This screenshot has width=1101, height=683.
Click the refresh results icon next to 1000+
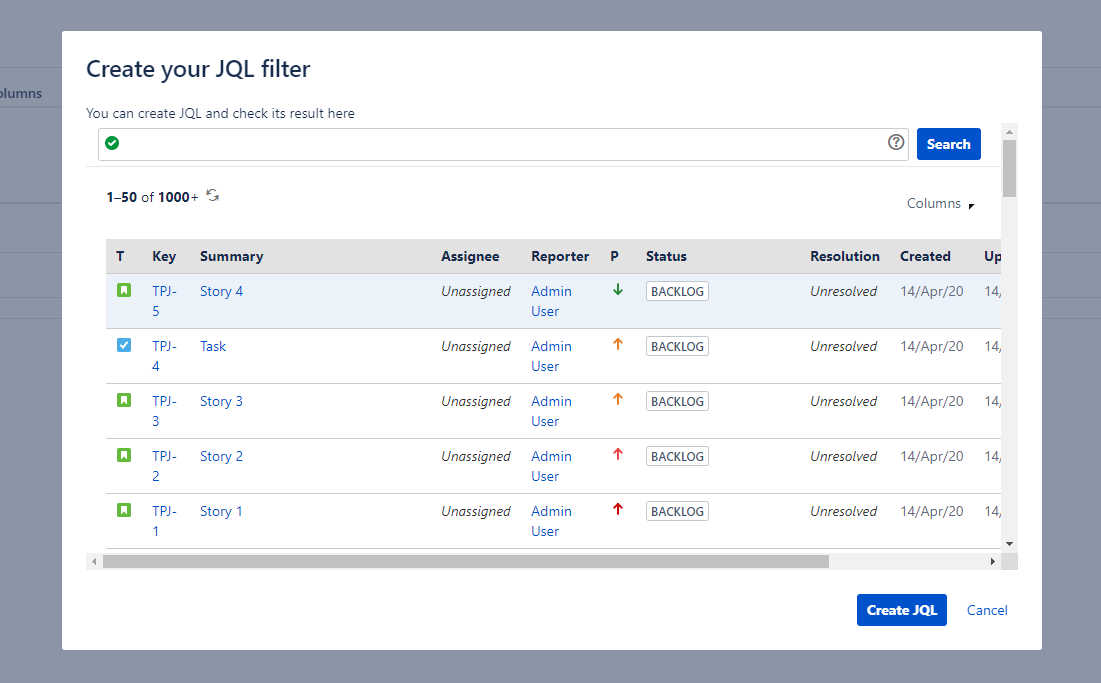(212, 196)
